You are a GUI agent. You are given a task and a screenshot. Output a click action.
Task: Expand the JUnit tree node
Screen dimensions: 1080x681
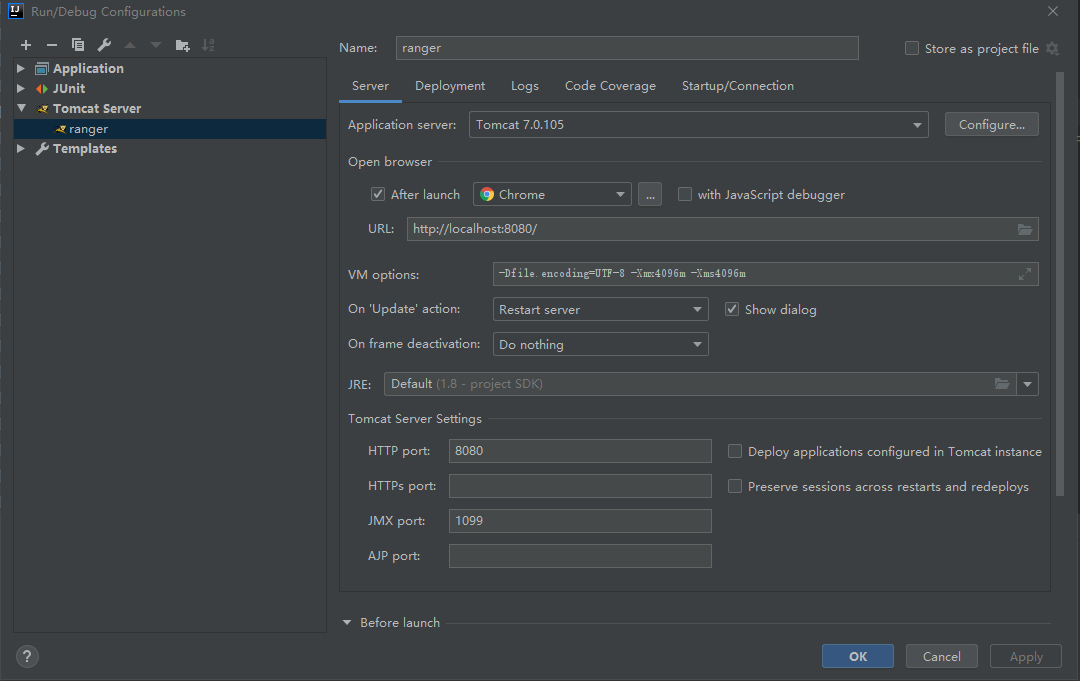(21, 88)
